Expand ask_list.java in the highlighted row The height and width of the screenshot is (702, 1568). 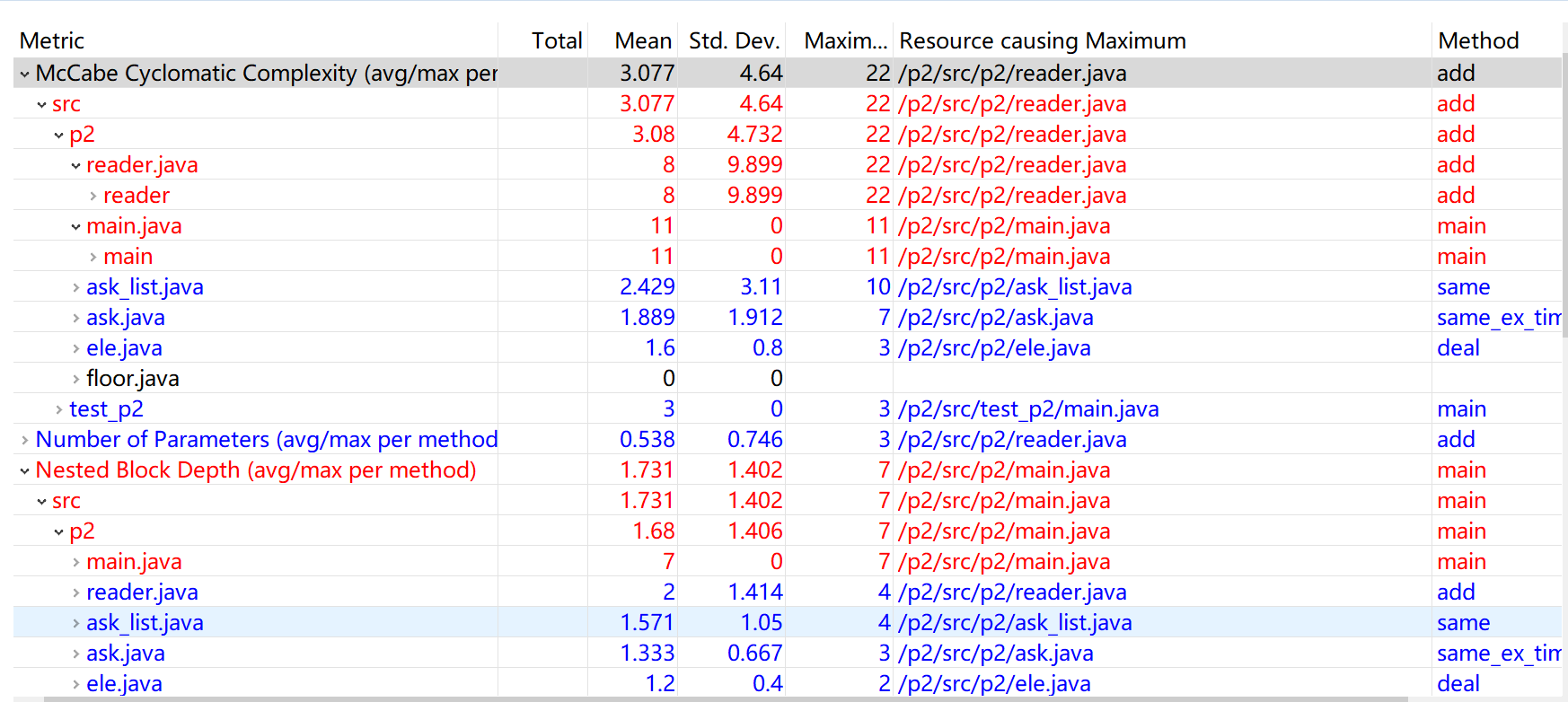(x=75, y=623)
